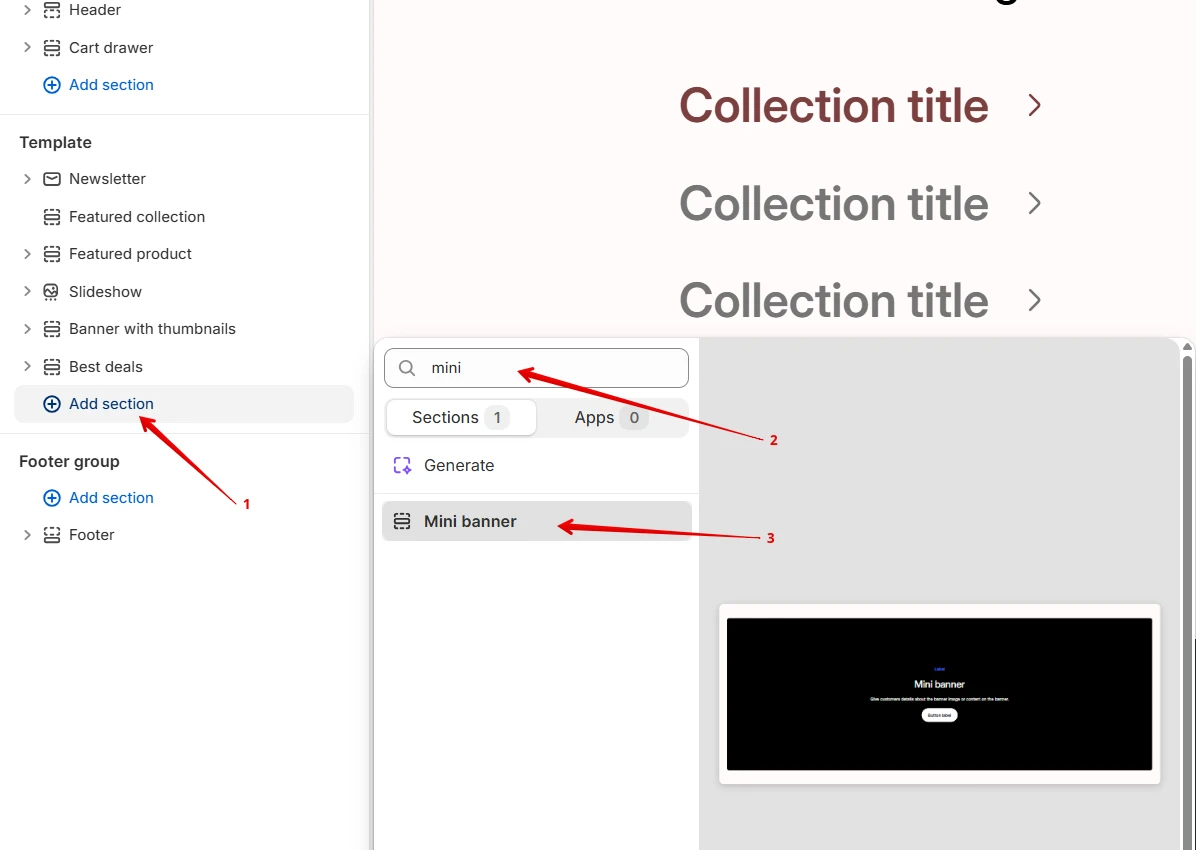Expand the Cart drawer section
1196x850 pixels.
[27, 47]
